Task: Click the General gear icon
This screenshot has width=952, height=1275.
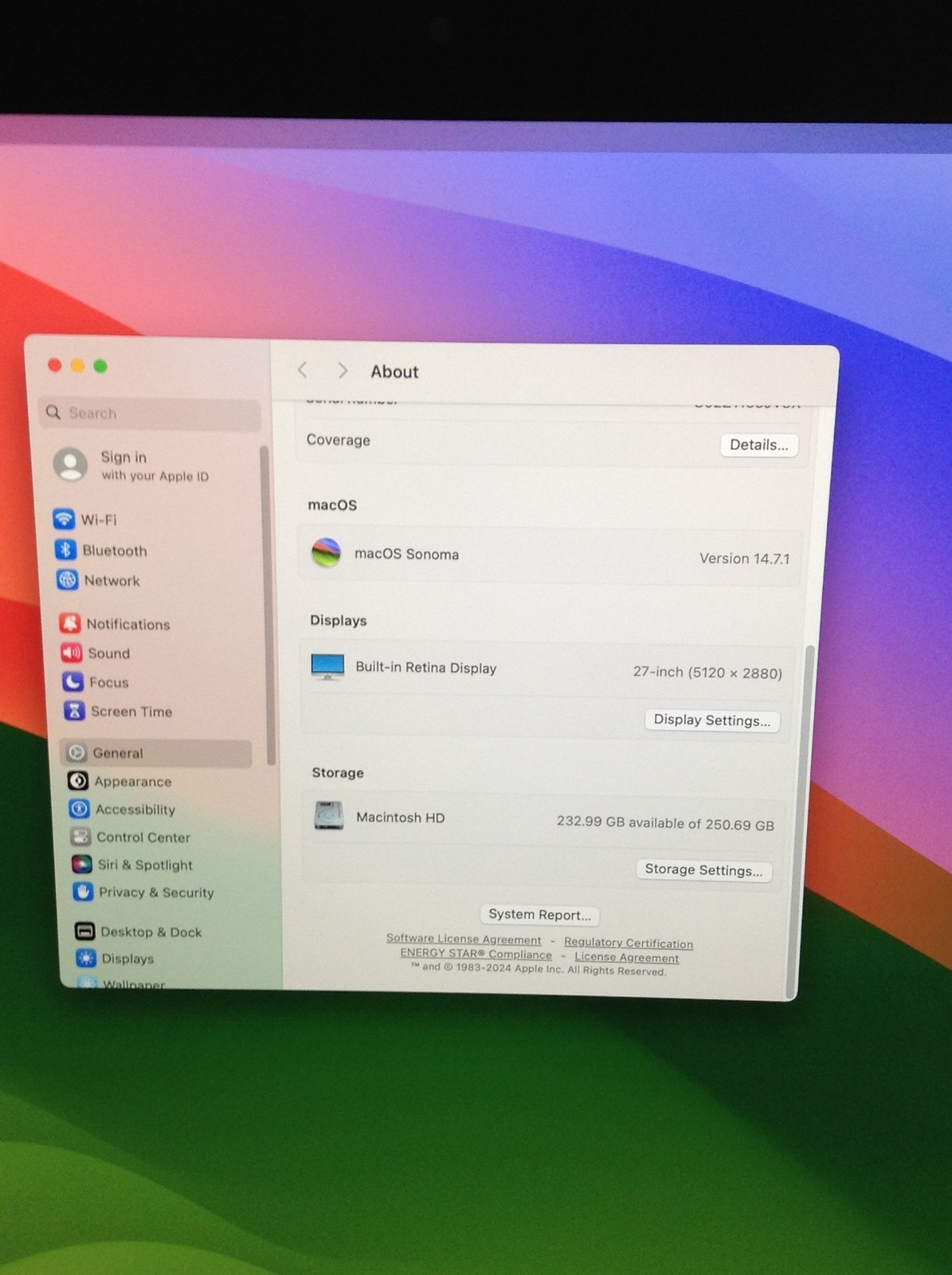Action: [x=76, y=752]
